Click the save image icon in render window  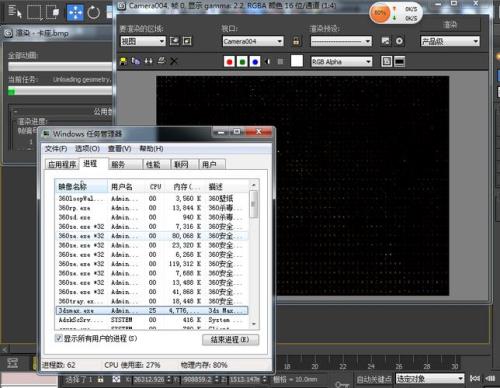[x=124, y=61]
